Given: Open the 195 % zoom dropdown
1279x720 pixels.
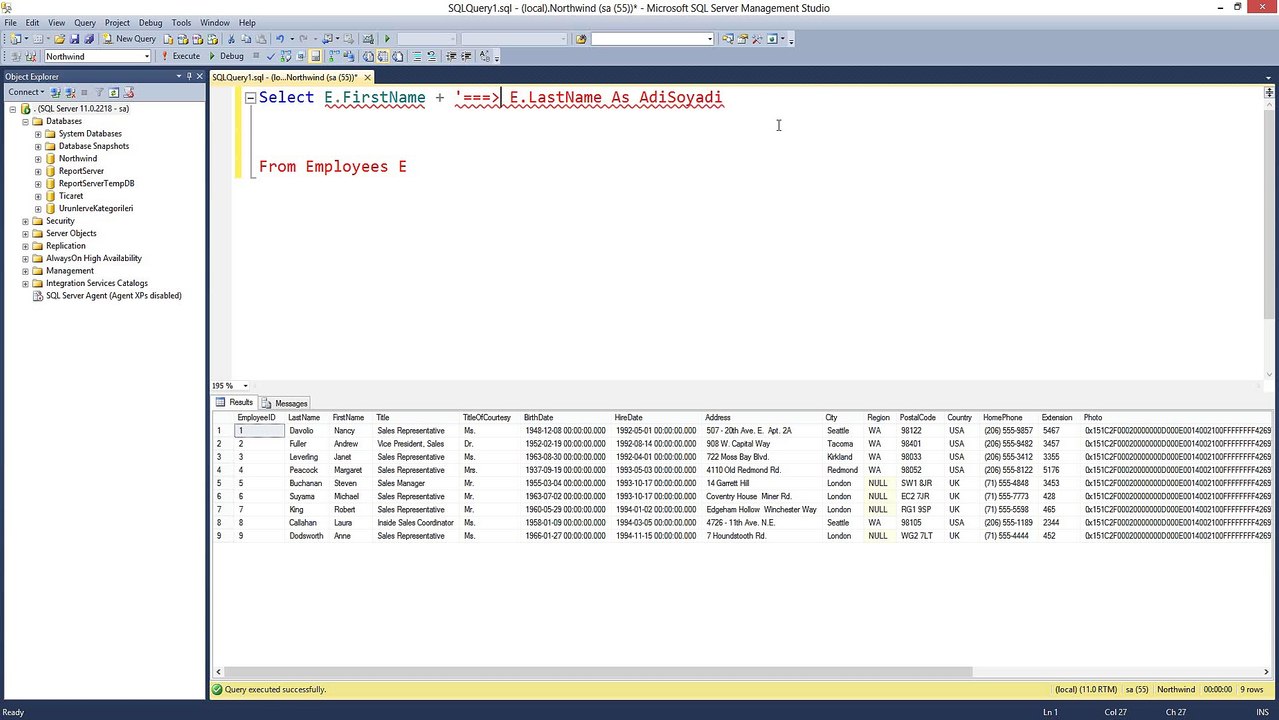Looking at the screenshot, I should pyautogui.click(x=245, y=386).
